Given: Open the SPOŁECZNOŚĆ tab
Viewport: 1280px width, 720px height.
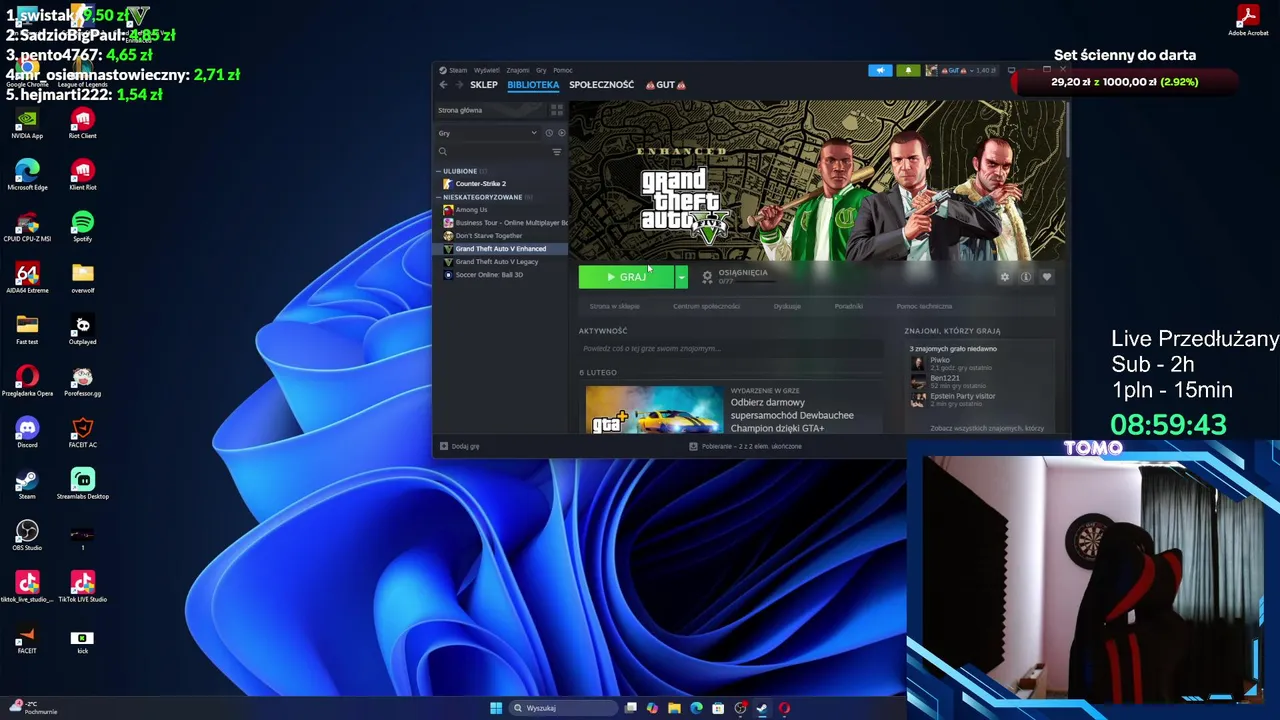Looking at the screenshot, I should 602,85.
